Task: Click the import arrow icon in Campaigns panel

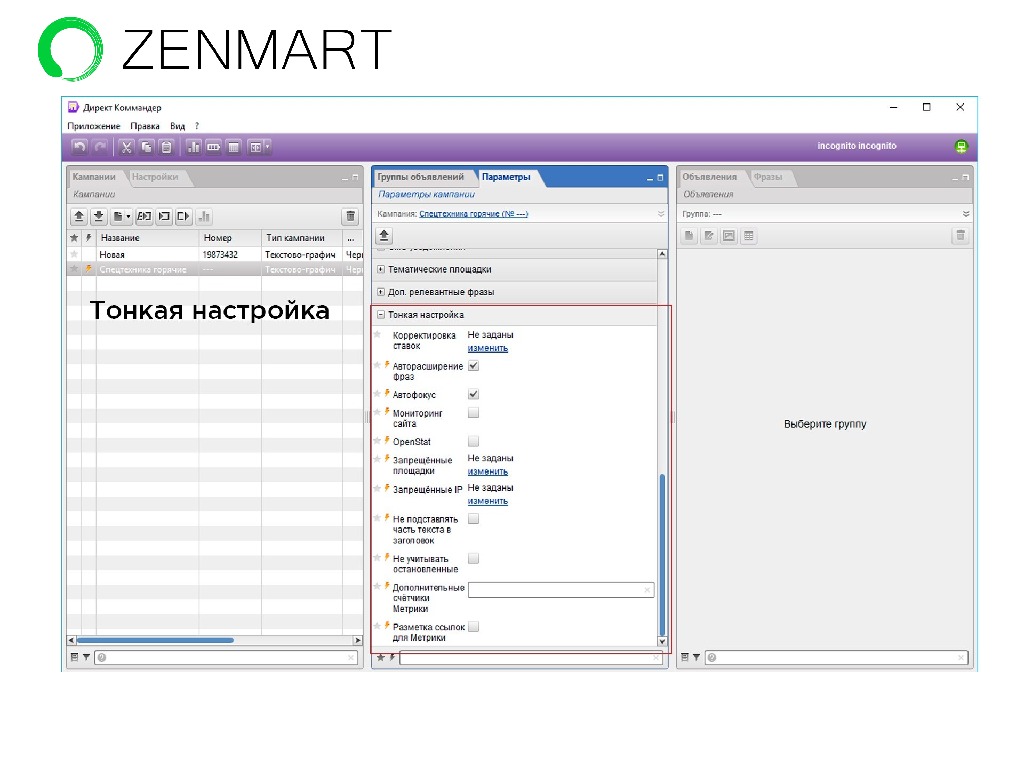Action: tap(165, 216)
